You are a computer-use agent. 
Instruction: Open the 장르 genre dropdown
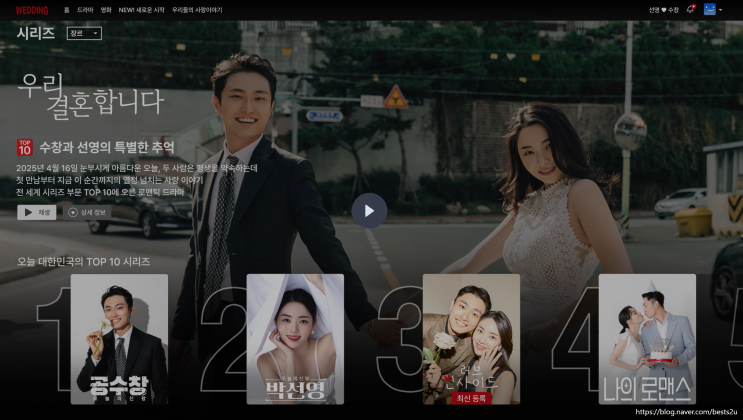click(84, 33)
